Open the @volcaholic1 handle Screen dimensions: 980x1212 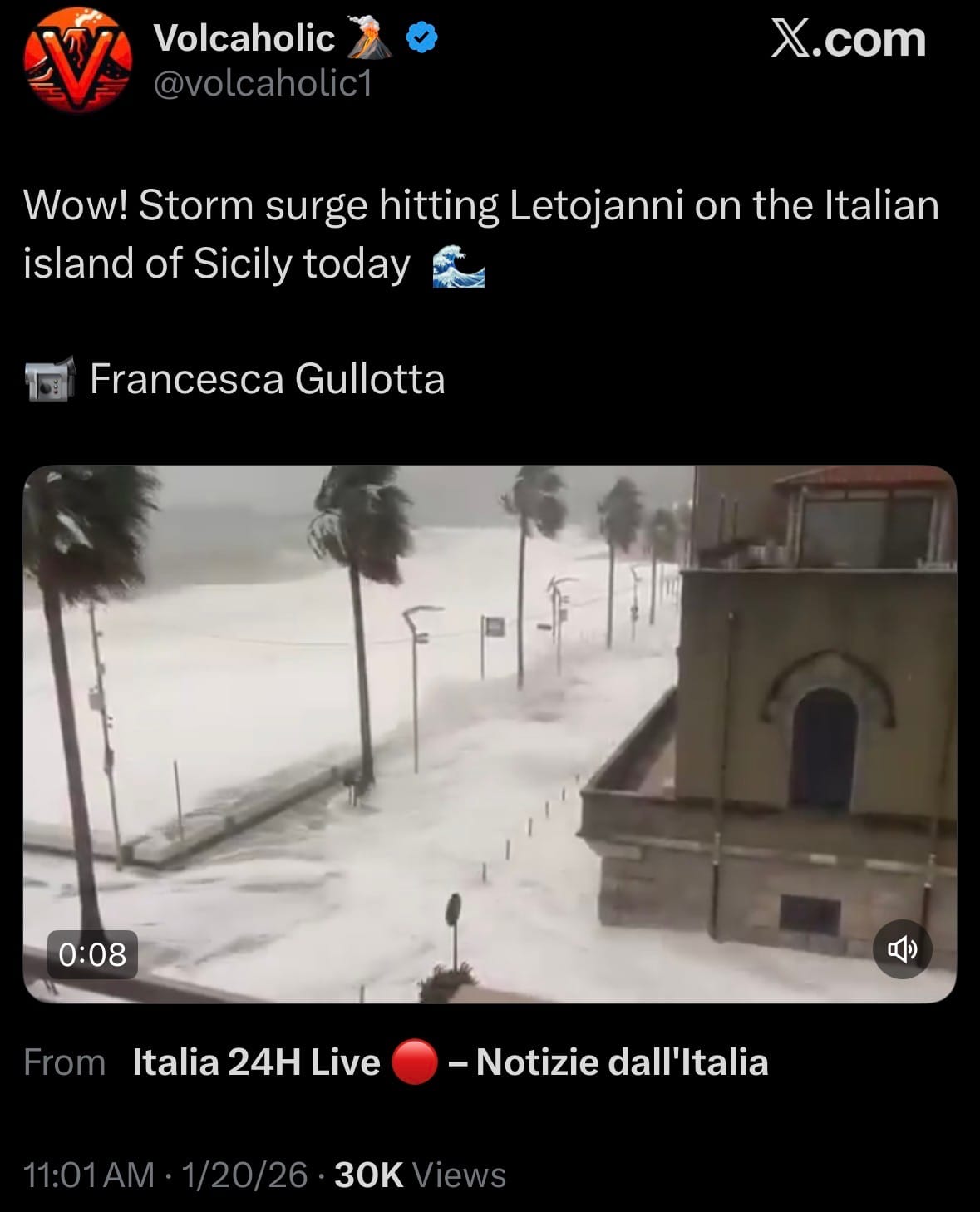(x=263, y=83)
